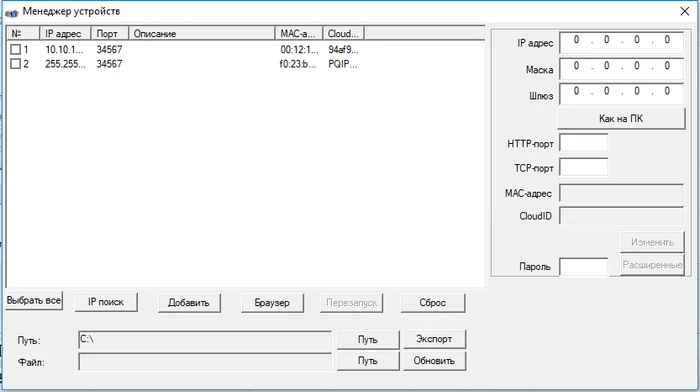Open the Расширенные settings button
Viewport: 700px width, 392px height.
pyautogui.click(x=652, y=265)
